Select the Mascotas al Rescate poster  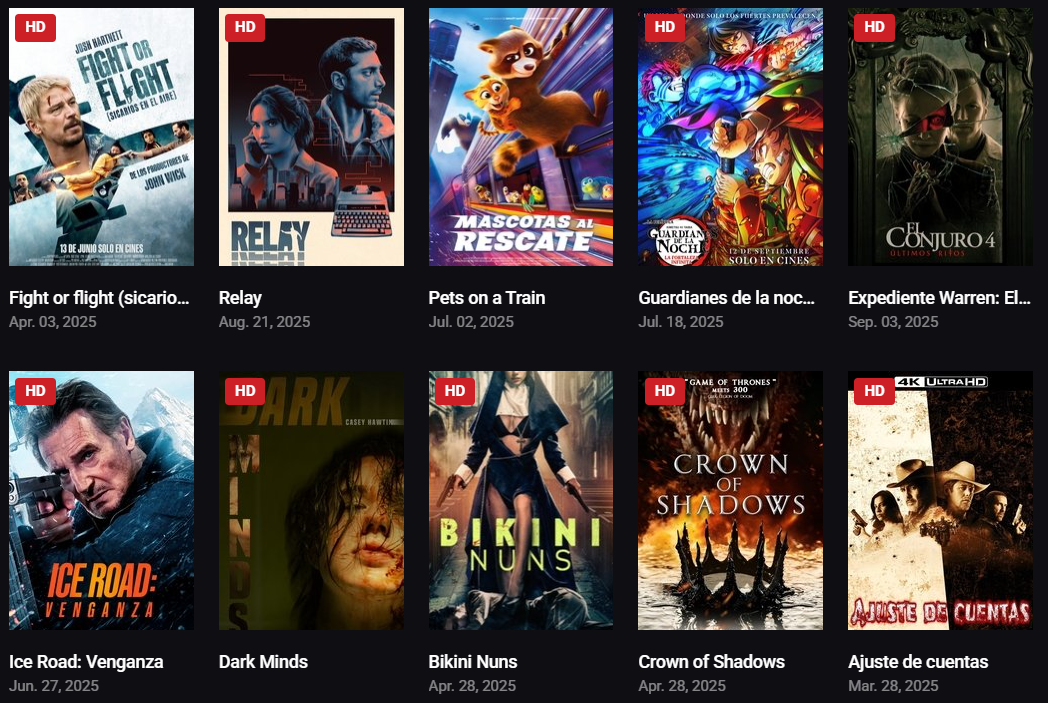(521, 137)
